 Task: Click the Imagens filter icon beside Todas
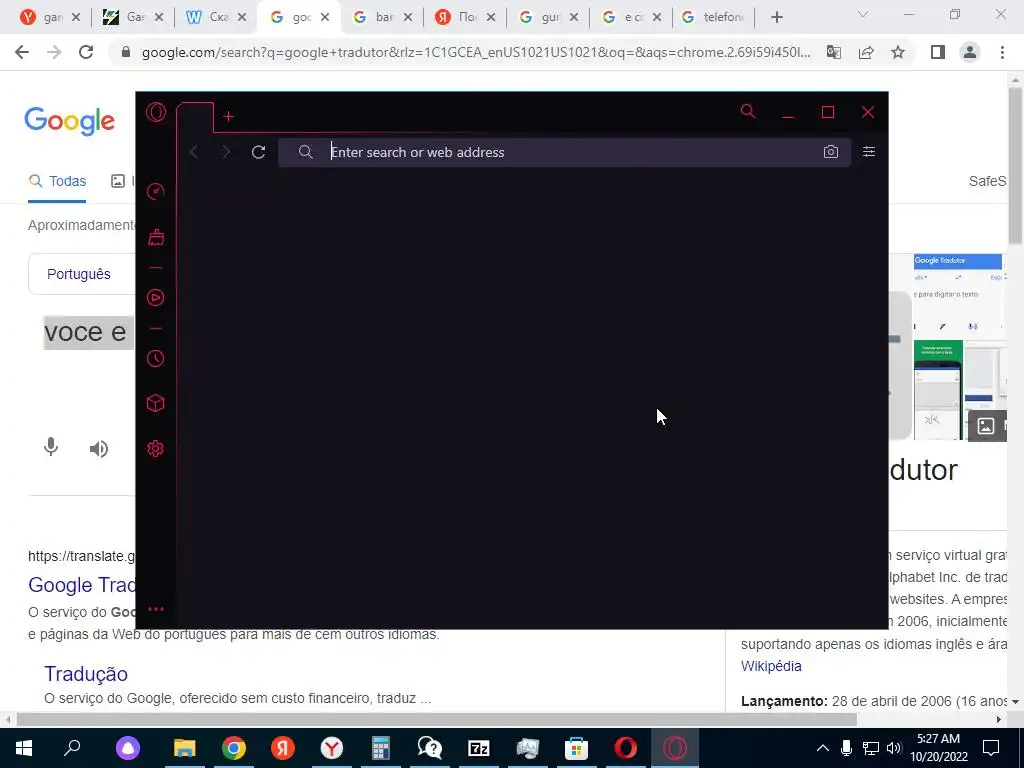point(118,181)
